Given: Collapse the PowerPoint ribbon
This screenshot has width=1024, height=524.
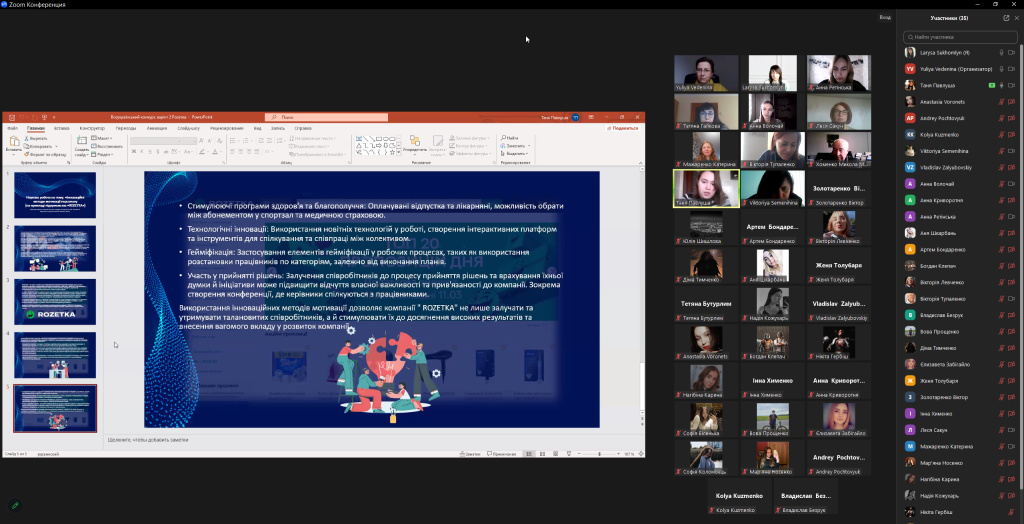Looking at the screenshot, I should [640, 161].
